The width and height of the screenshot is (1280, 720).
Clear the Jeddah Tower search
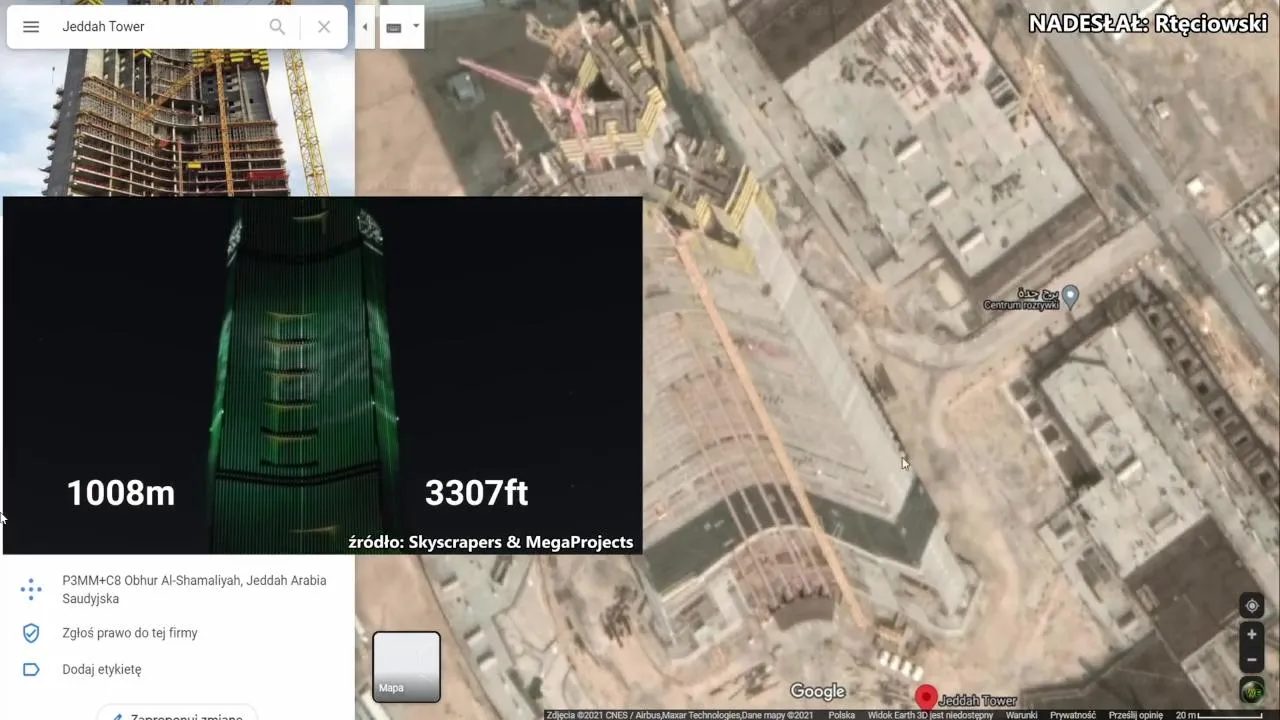(324, 27)
